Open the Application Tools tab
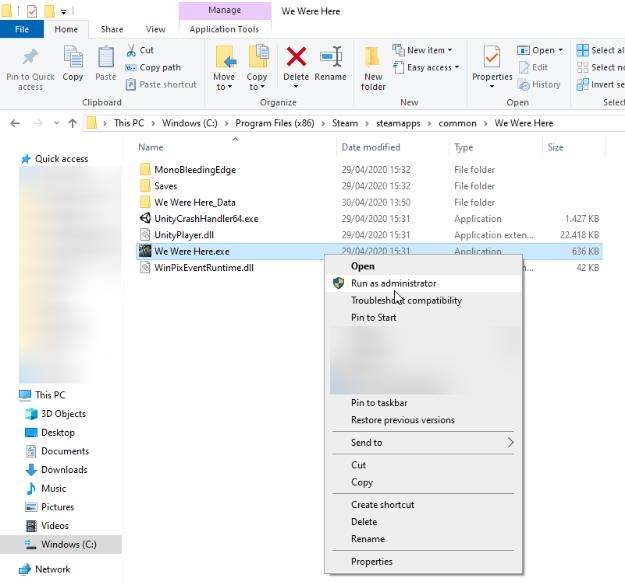Viewport: 625px width, 583px height. [224, 29]
